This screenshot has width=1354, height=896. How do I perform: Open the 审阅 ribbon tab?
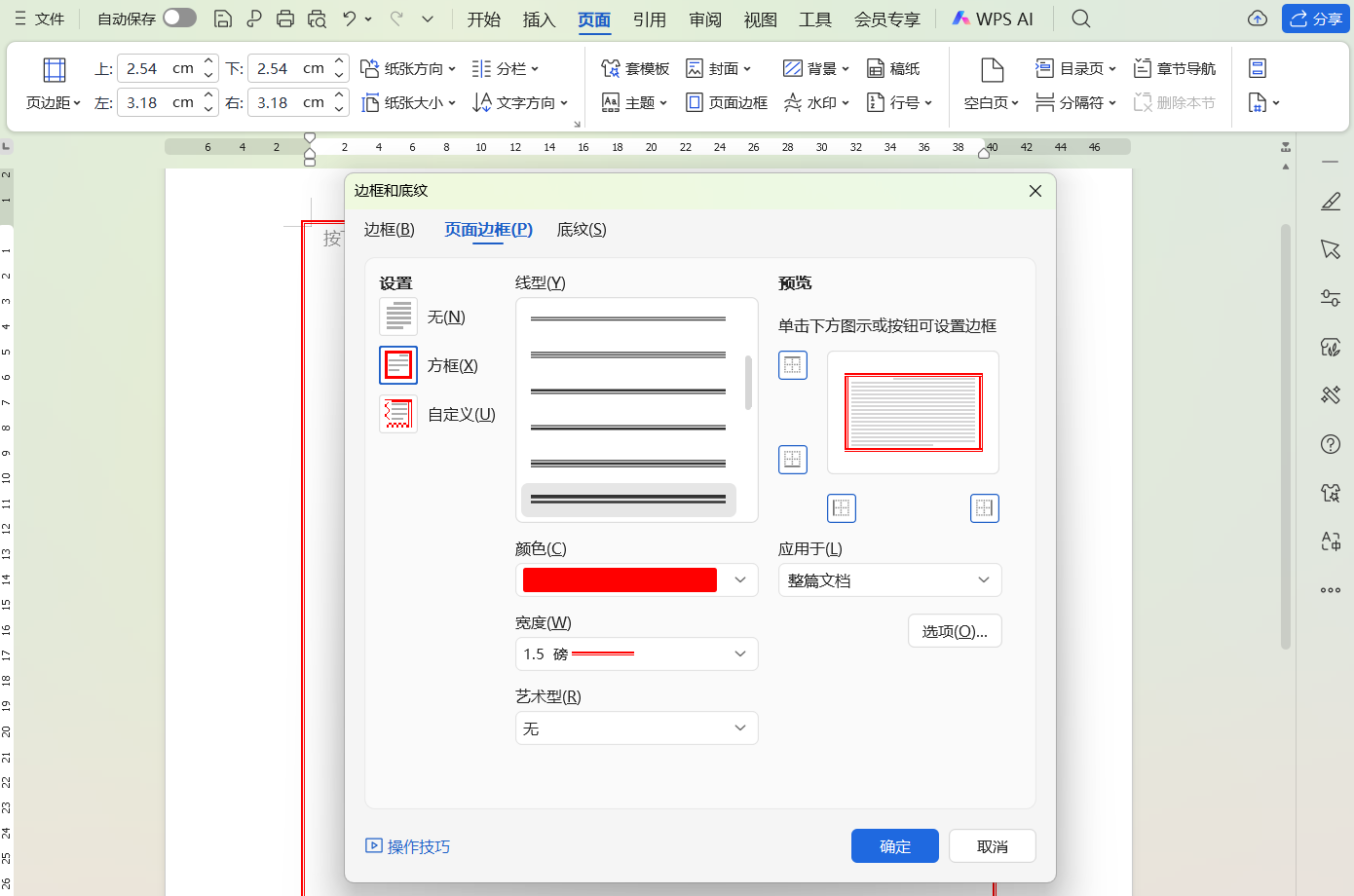click(705, 19)
